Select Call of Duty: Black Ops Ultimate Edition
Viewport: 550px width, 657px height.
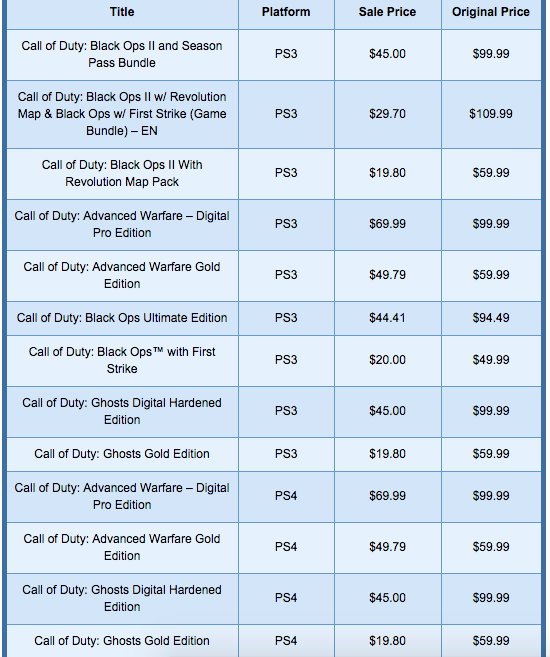tap(122, 318)
